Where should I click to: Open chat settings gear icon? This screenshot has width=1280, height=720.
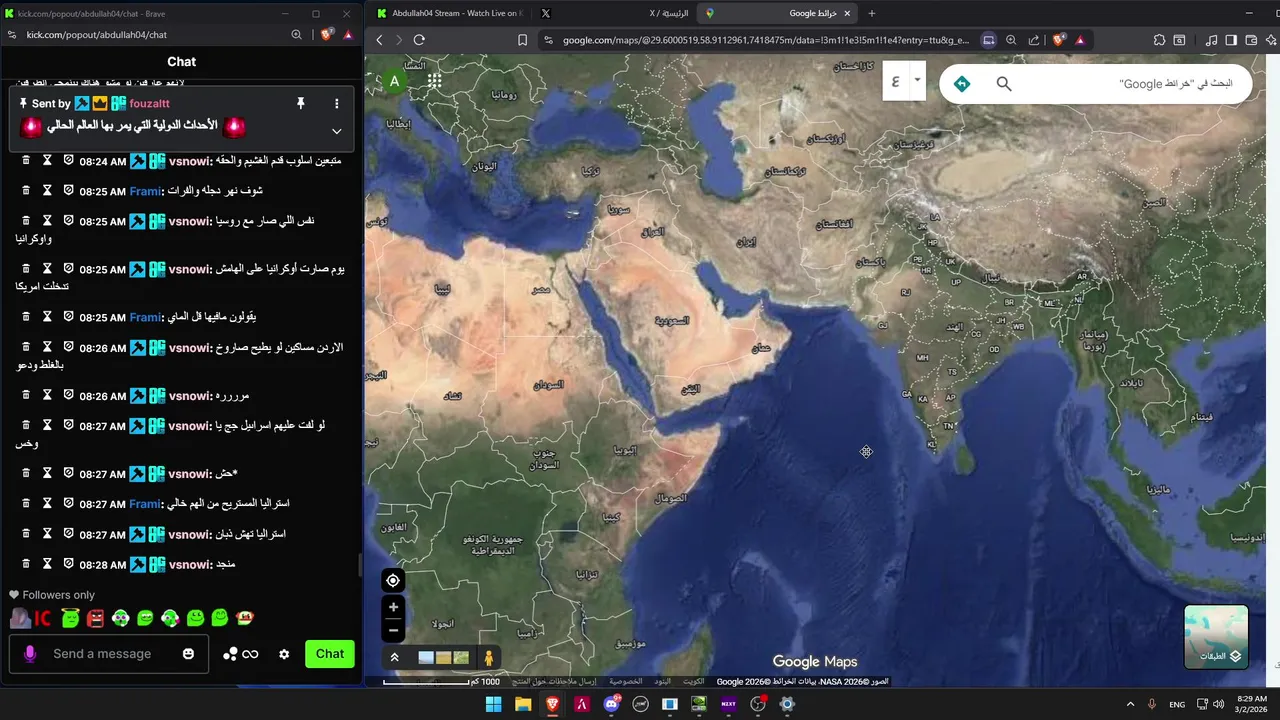(x=284, y=654)
